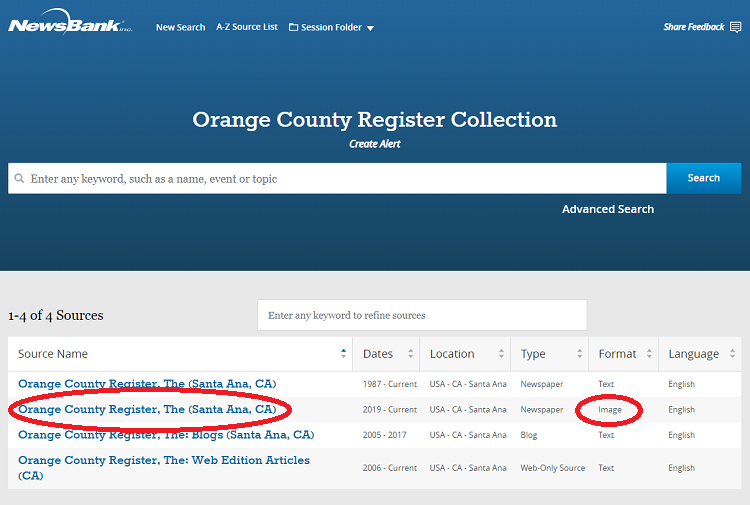Screen dimensions: 750x505
Task: Click the Create Alert link
Action: click(x=375, y=144)
